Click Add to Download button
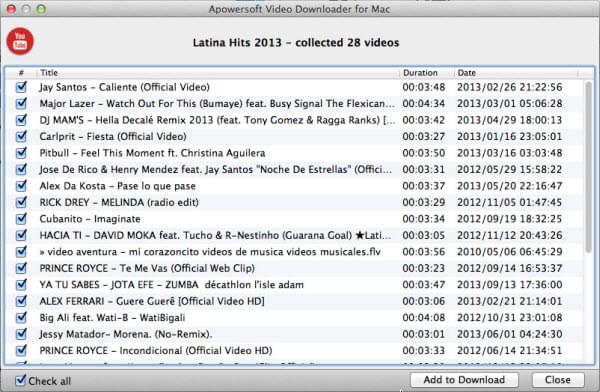This screenshot has height=392, width=600. [x=464, y=380]
